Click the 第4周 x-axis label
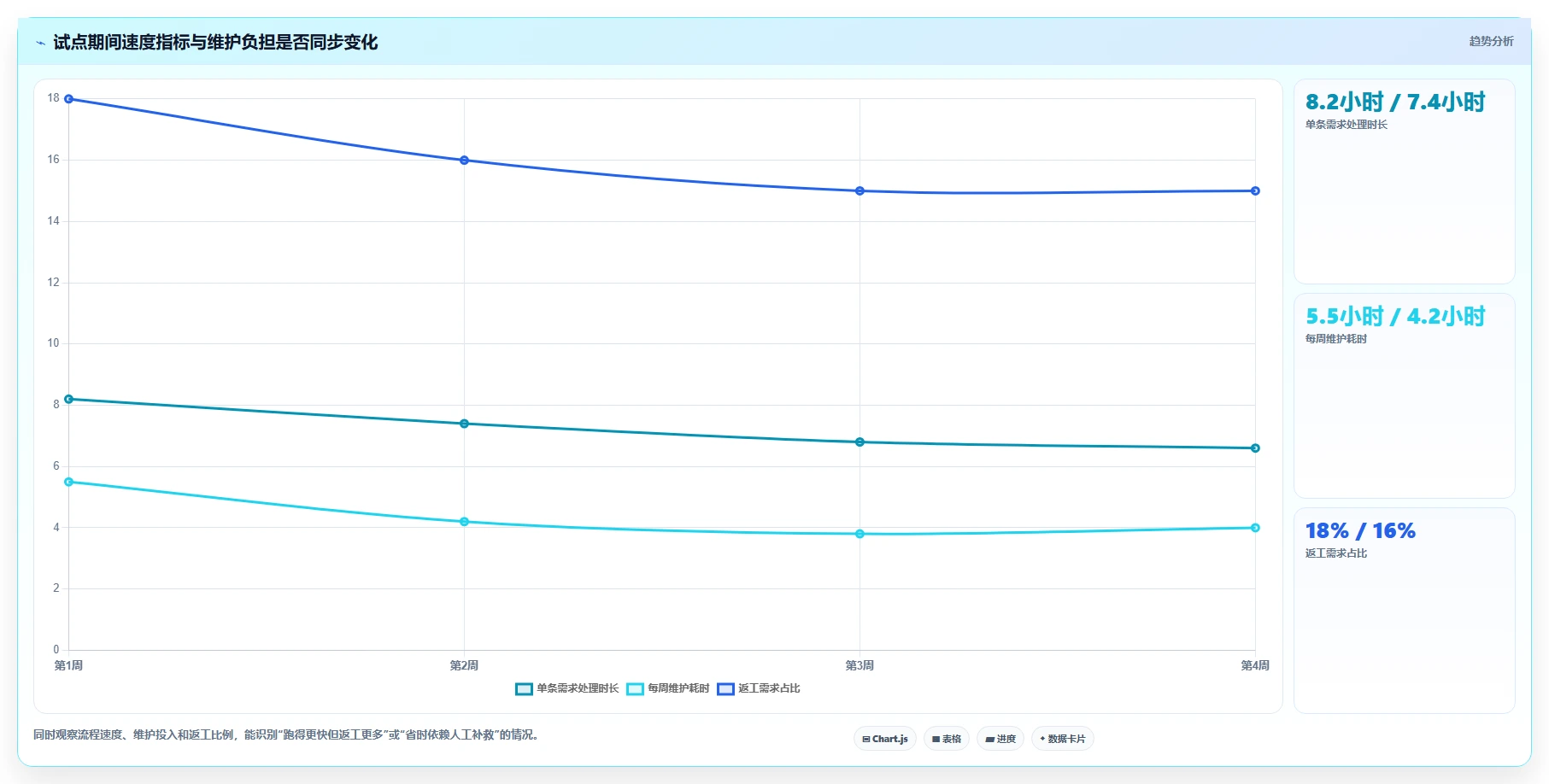This screenshot has height=784, width=1549. [x=1255, y=665]
